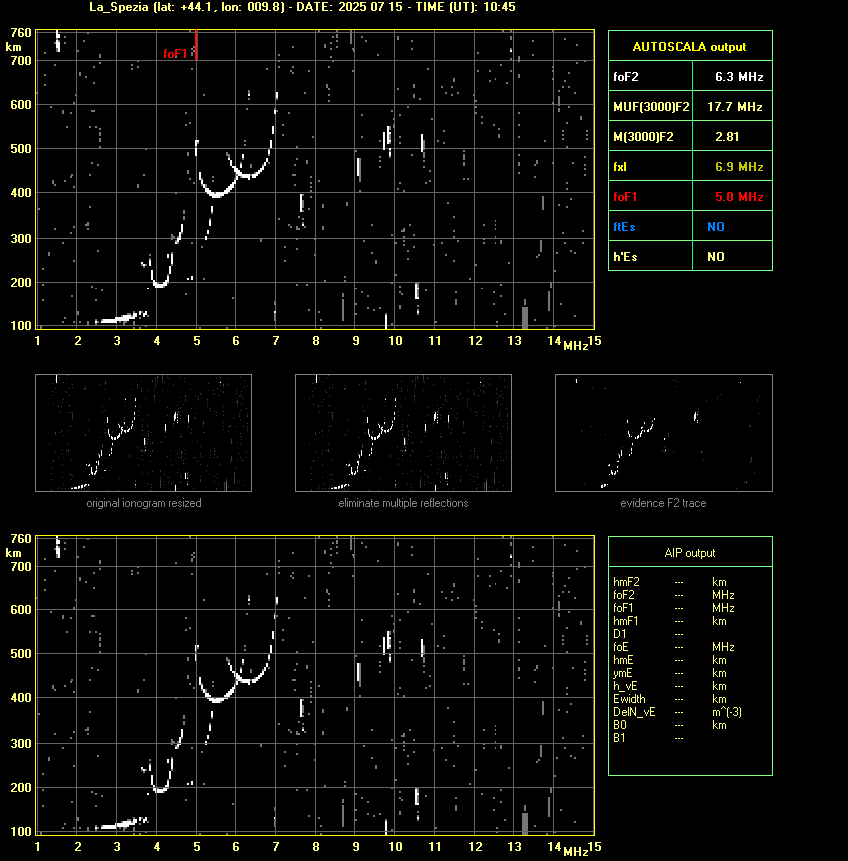Click the ftEs value NO

pos(716,227)
